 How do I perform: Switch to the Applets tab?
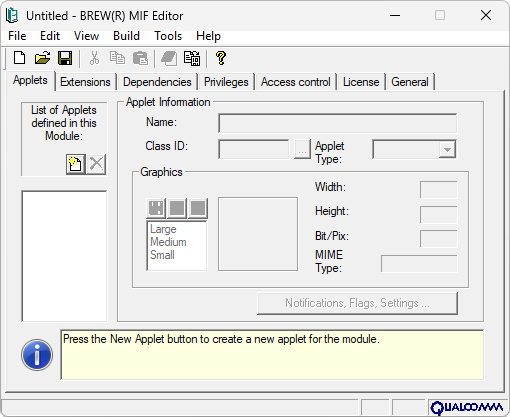click(30, 80)
